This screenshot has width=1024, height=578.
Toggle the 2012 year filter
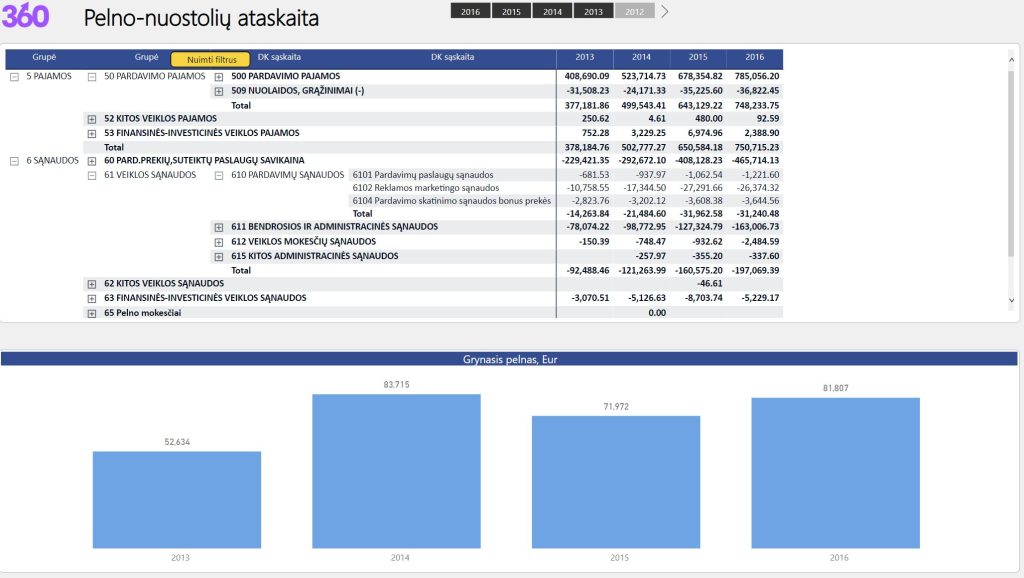coord(634,11)
